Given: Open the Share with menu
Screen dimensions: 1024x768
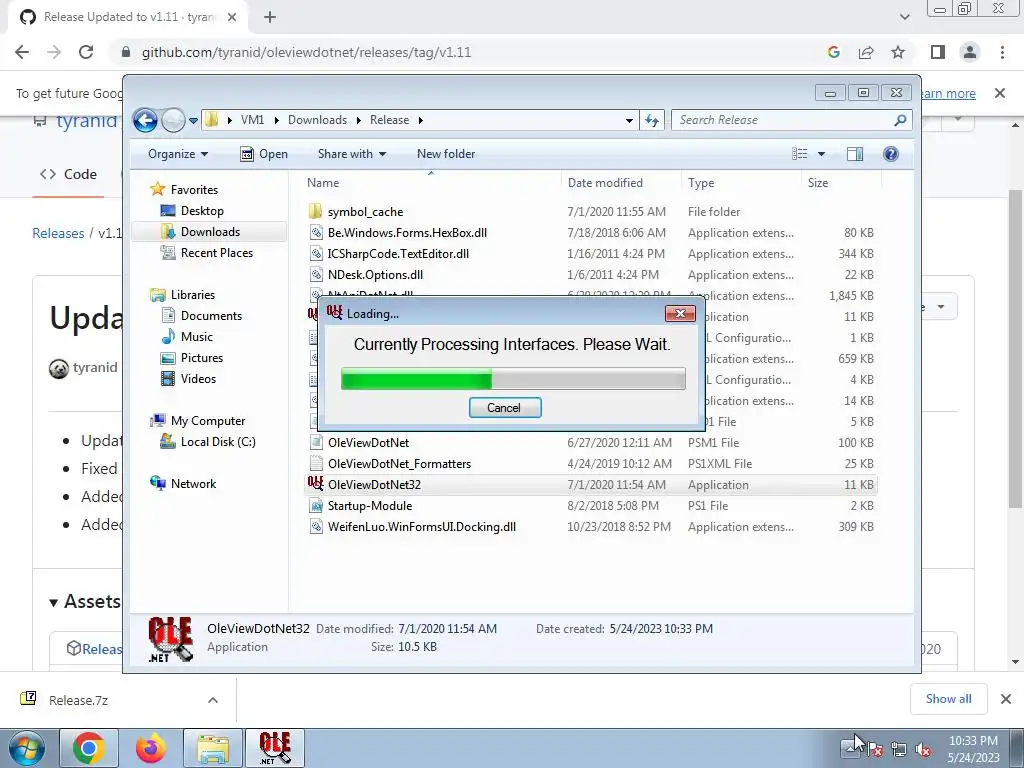Looking at the screenshot, I should pyautogui.click(x=351, y=154).
